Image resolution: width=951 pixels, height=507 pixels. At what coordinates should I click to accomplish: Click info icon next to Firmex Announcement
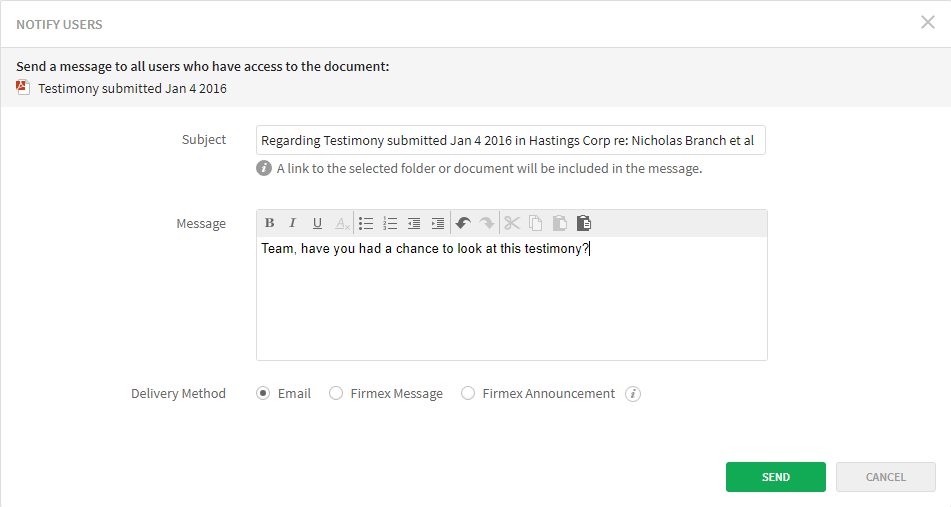coord(632,394)
